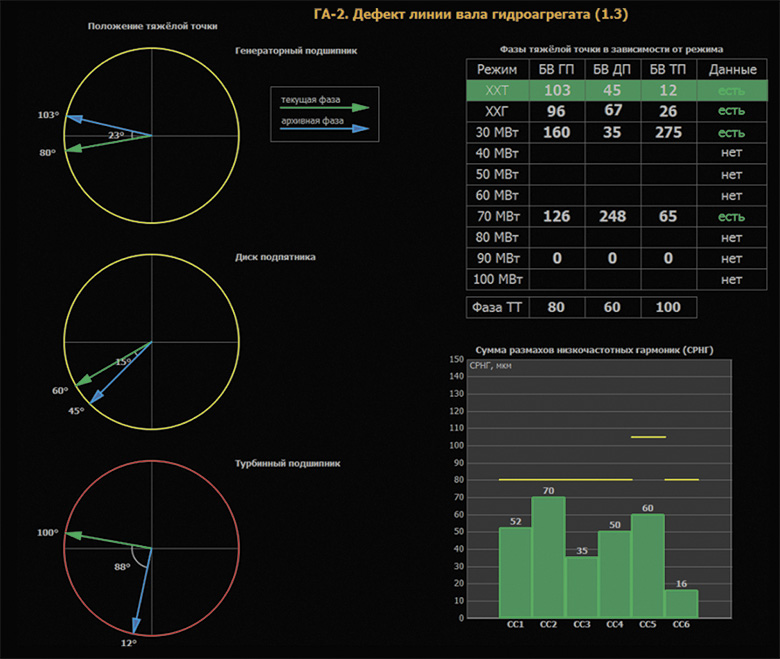Image resolution: width=780 pixels, height=659 pixels.
Task: Click the Данные column header
Action: (731, 69)
